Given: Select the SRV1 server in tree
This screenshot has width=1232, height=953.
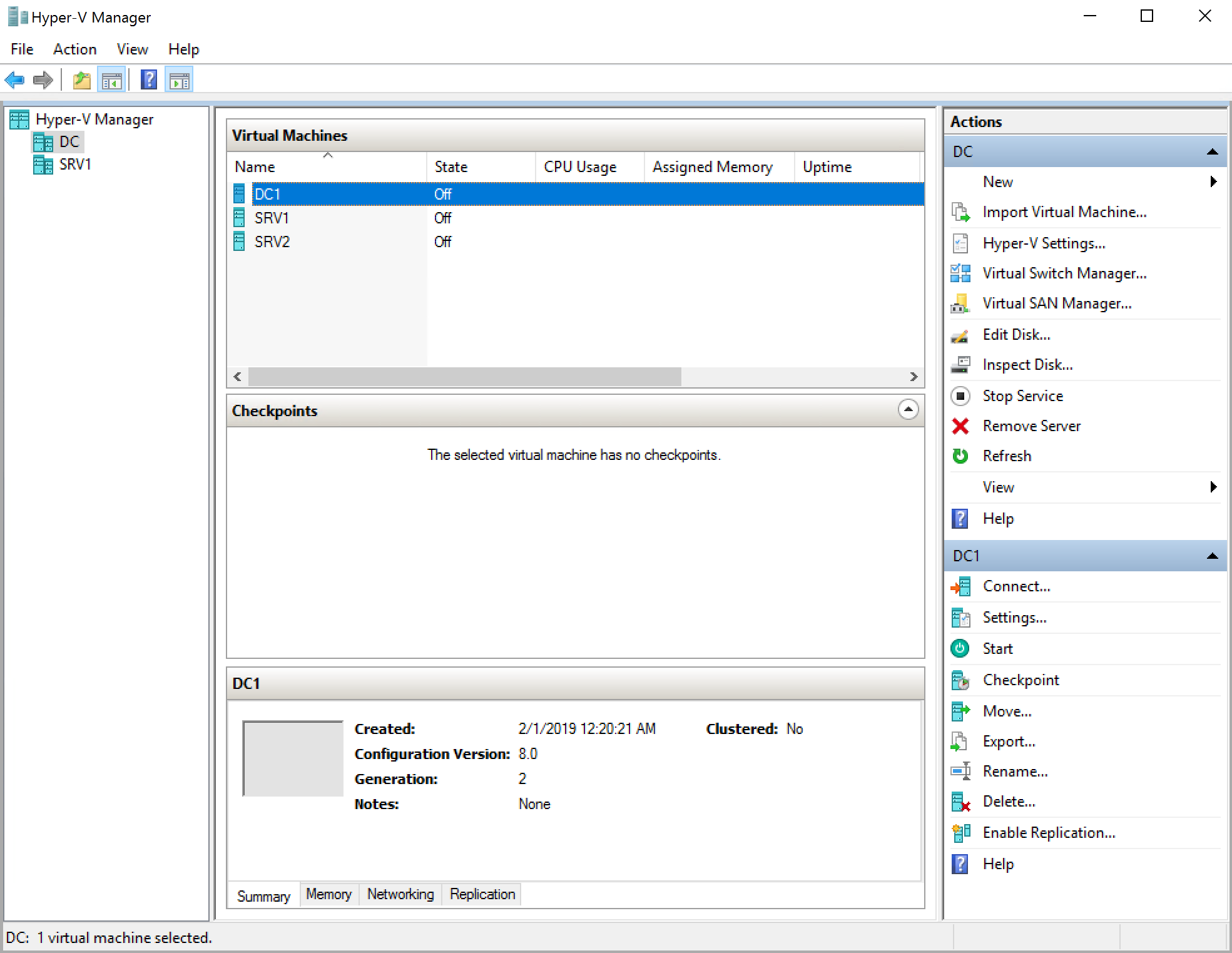Looking at the screenshot, I should (x=74, y=165).
